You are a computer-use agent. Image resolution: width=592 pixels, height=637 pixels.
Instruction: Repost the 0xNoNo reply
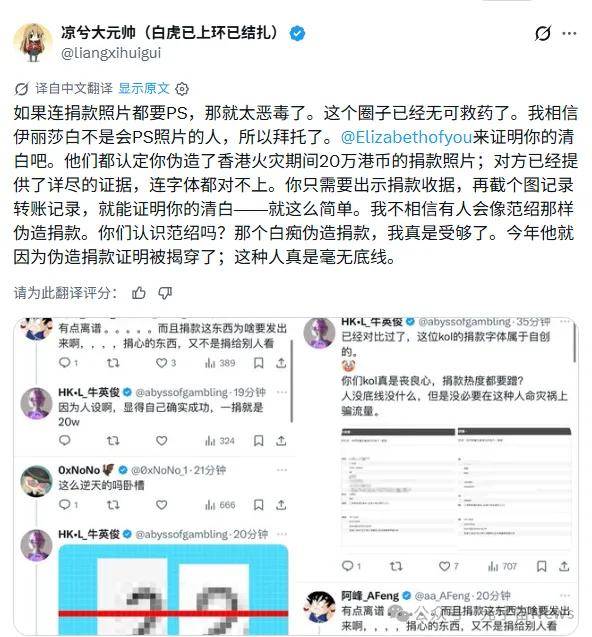[113, 505]
